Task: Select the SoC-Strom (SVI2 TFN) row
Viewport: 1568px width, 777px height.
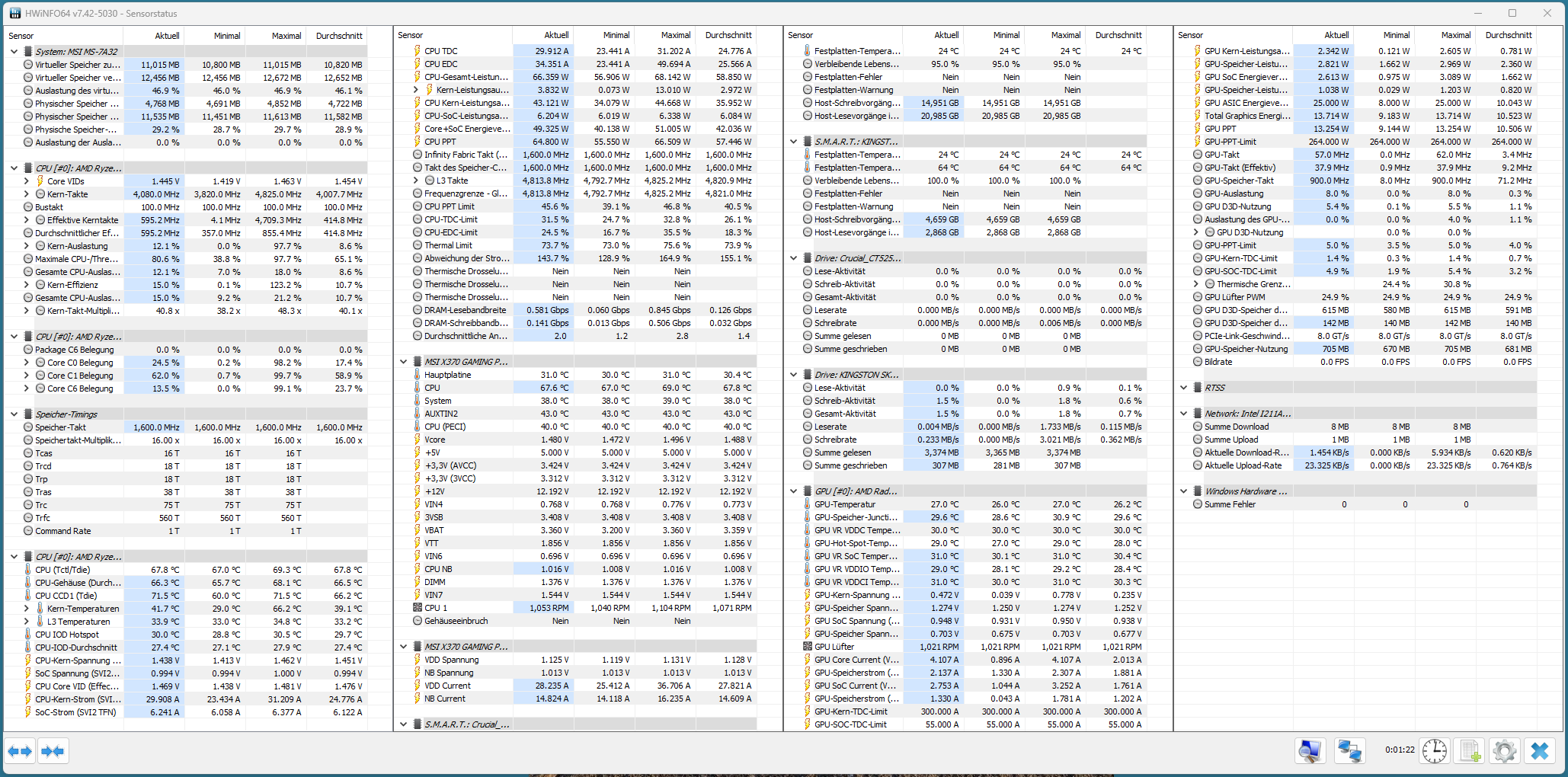Action: (x=187, y=712)
